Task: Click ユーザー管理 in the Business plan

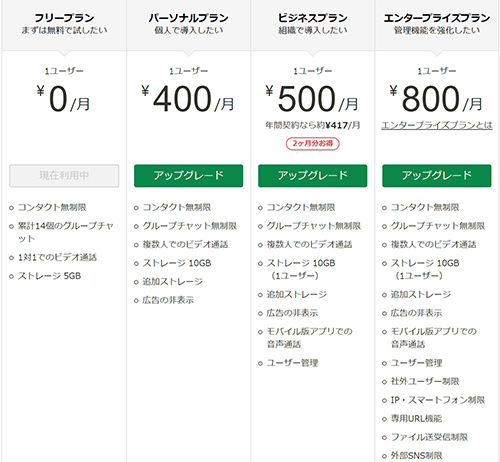Action: point(292,363)
